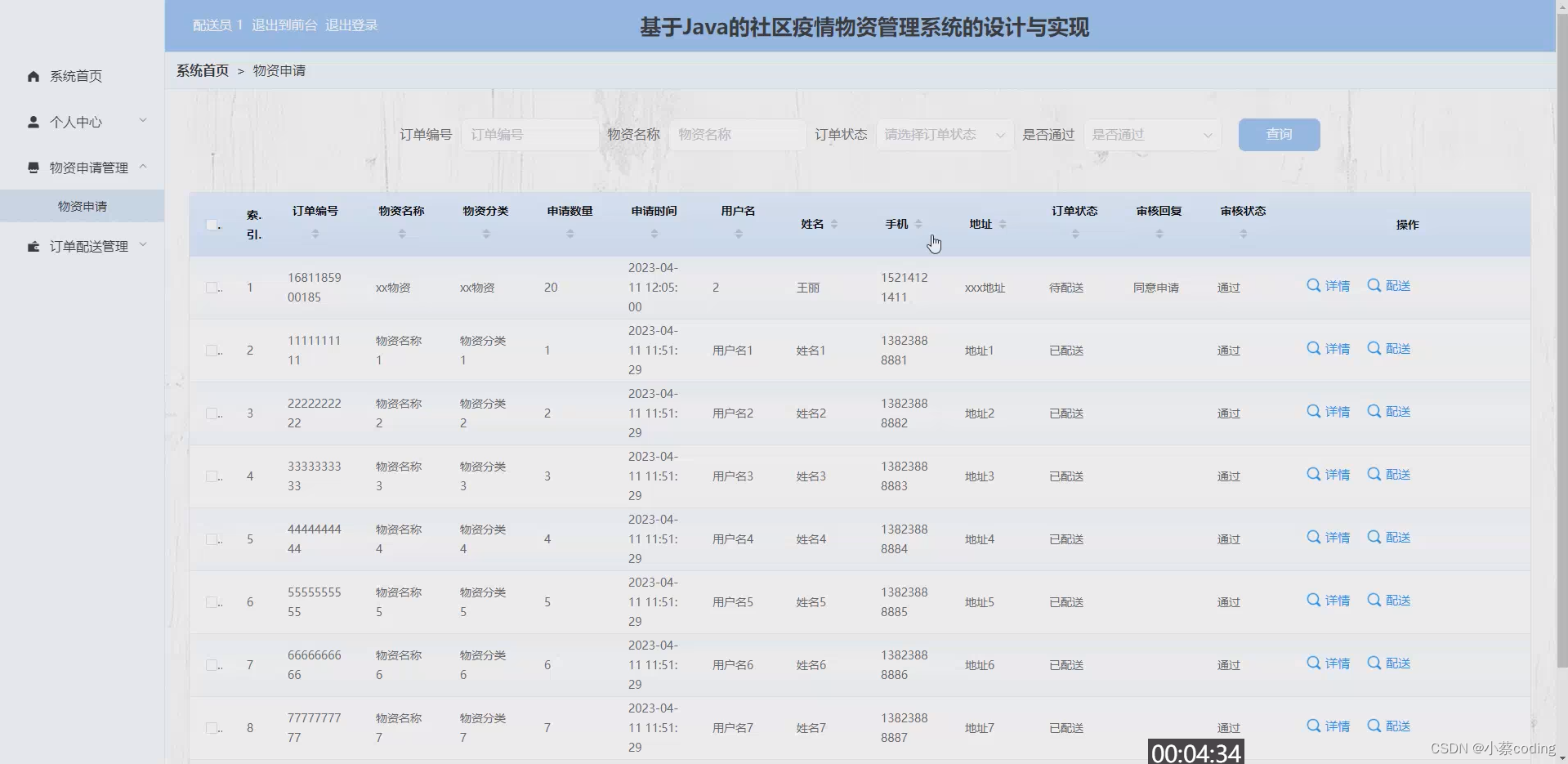Check the checkbox for row 5
The image size is (1568, 764).
pos(212,539)
